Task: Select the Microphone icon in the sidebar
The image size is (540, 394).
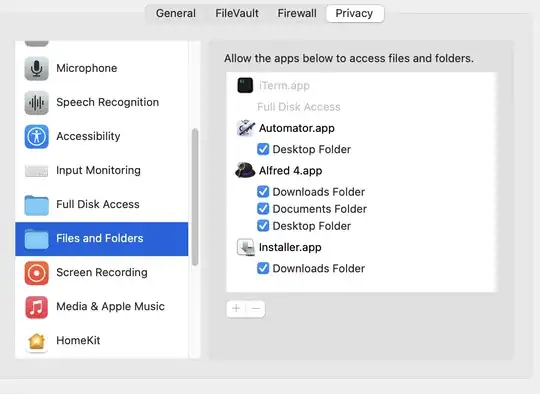Action: pos(37,68)
